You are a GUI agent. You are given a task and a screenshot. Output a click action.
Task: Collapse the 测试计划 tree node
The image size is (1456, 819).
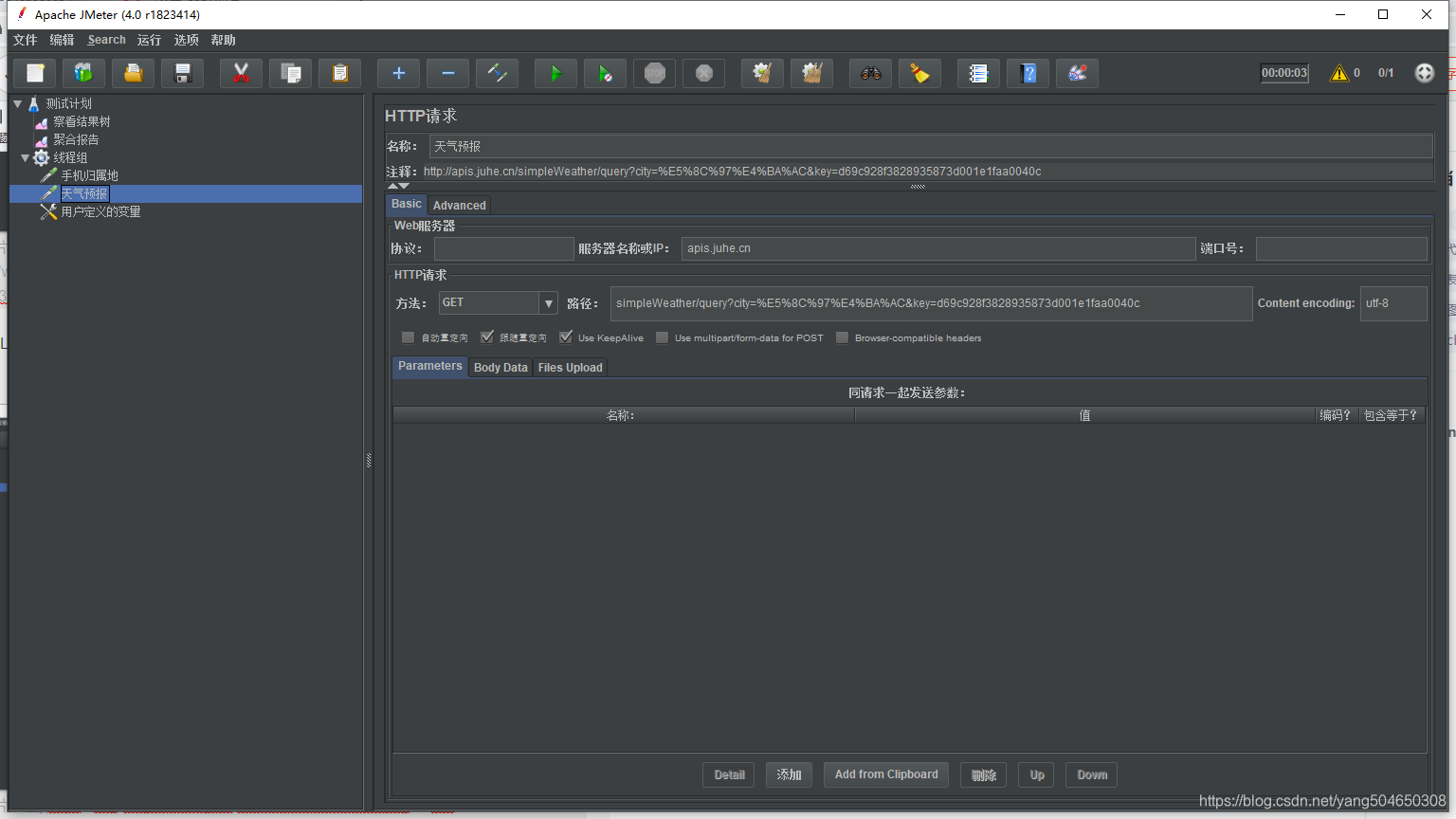click(x=18, y=103)
